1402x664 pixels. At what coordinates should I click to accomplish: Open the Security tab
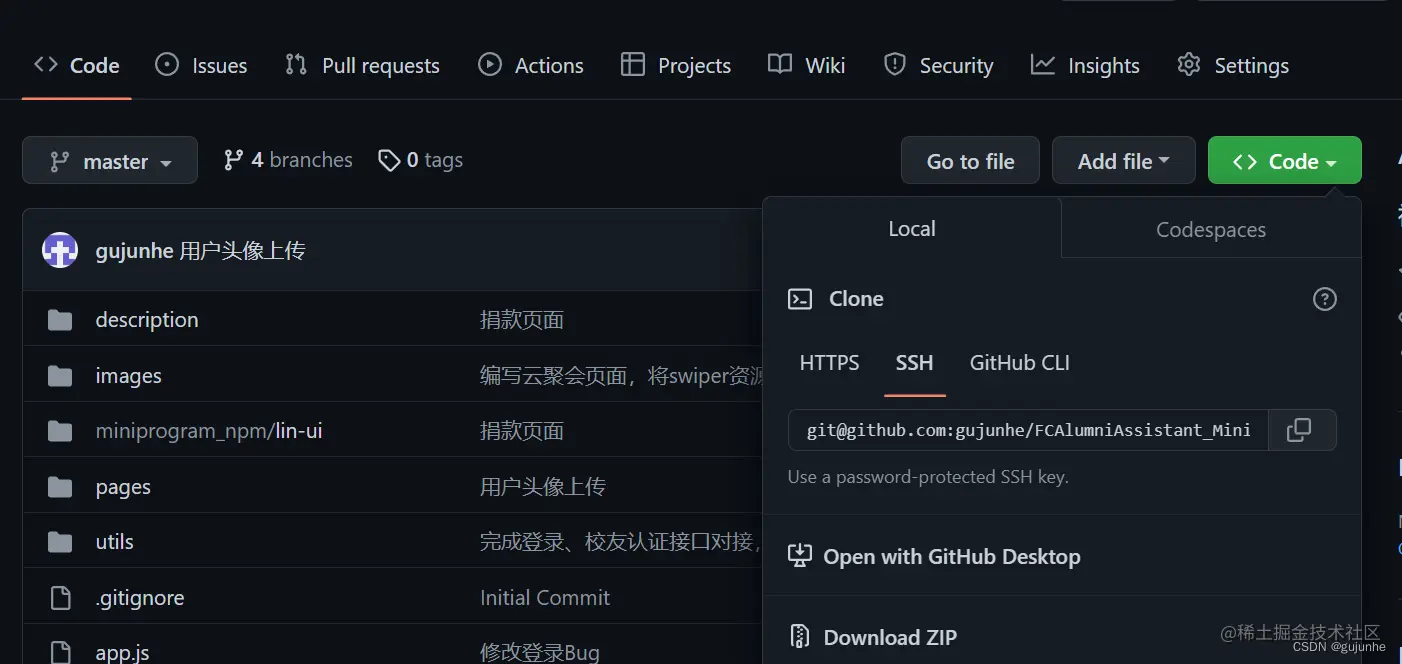pyautogui.click(x=939, y=65)
